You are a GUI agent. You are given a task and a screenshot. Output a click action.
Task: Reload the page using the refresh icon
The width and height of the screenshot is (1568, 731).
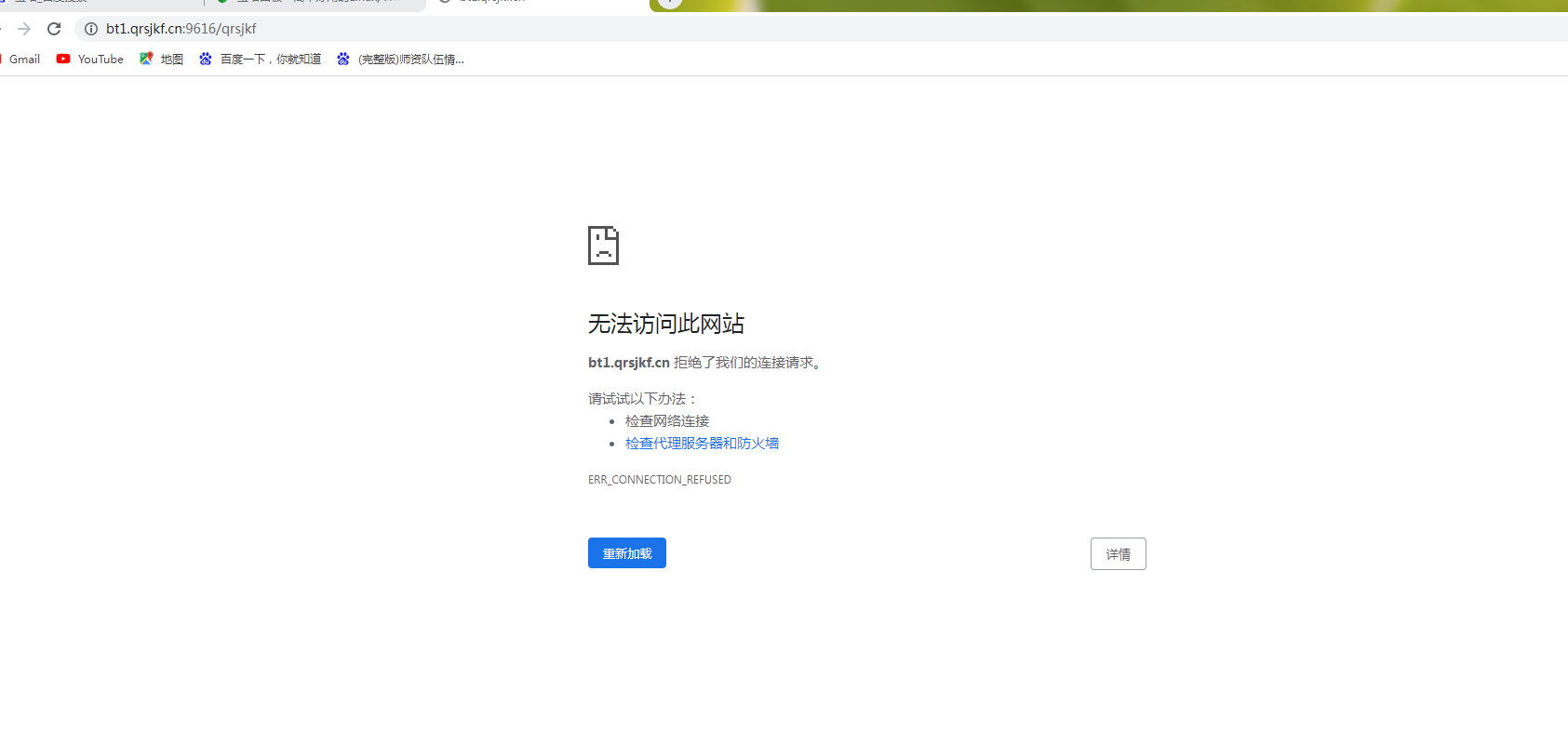54,29
